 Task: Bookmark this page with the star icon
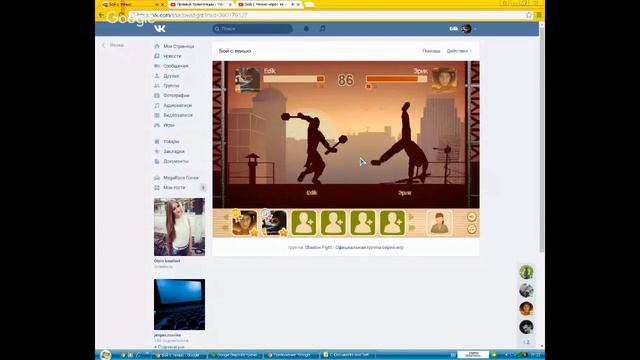[x=529, y=15]
